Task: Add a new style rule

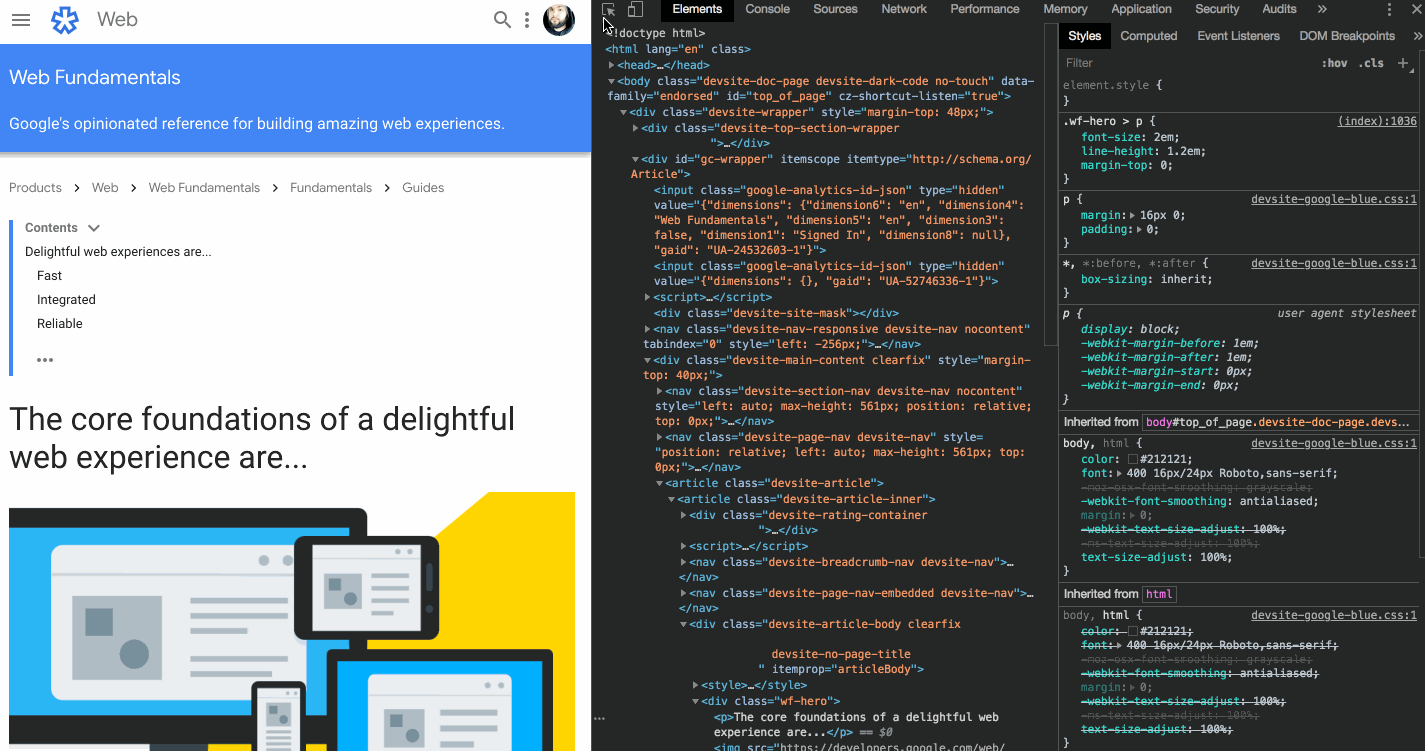Action: [x=1403, y=63]
